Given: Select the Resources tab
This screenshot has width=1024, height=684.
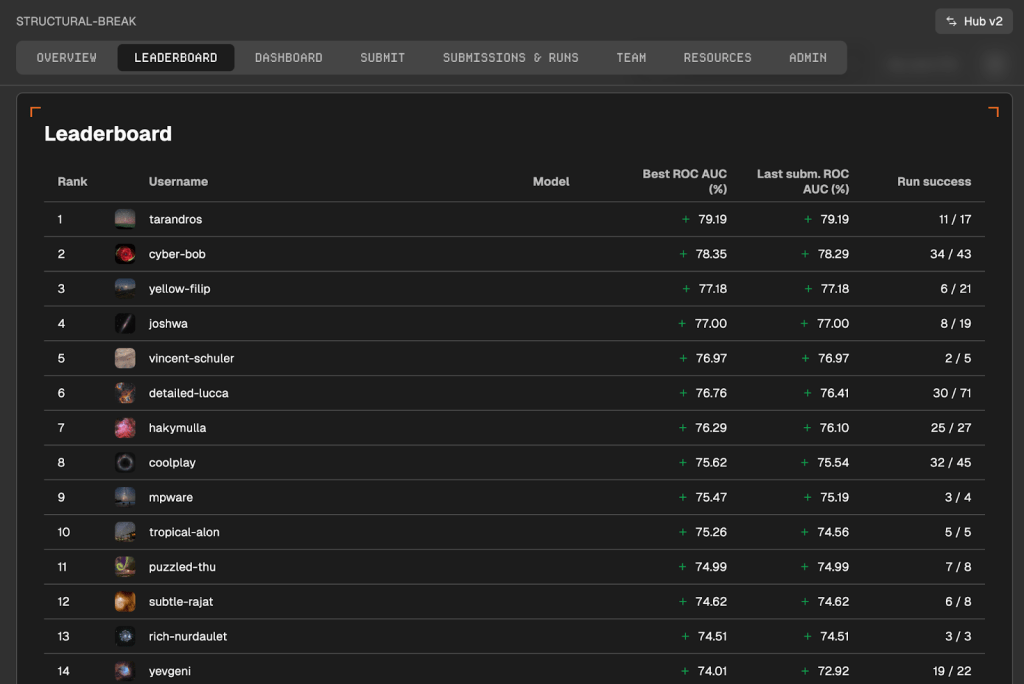Looking at the screenshot, I should coord(717,58).
